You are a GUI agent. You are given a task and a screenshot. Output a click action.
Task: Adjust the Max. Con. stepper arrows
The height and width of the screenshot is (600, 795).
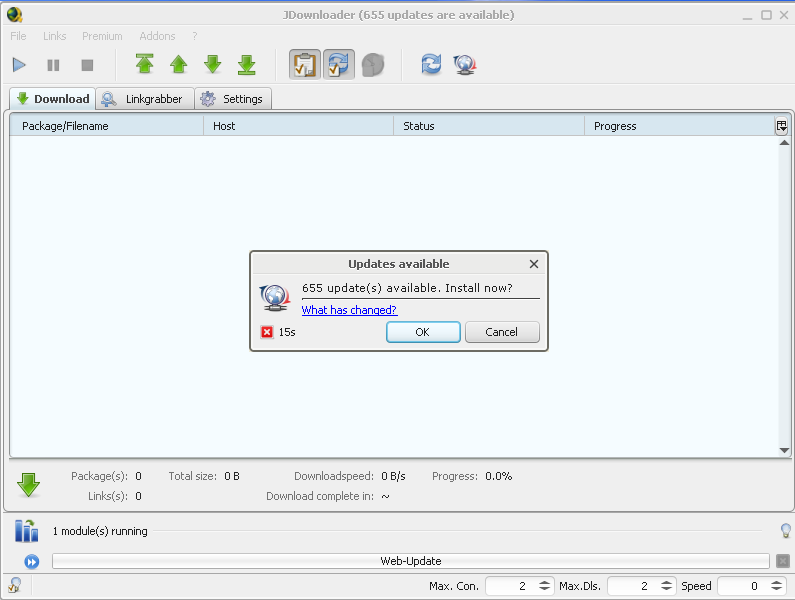click(x=544, y=586)
